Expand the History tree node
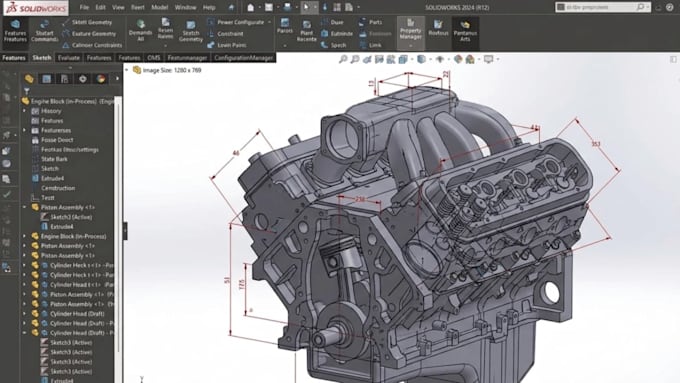This screenshot has width=680, height=383. [25, 111]
